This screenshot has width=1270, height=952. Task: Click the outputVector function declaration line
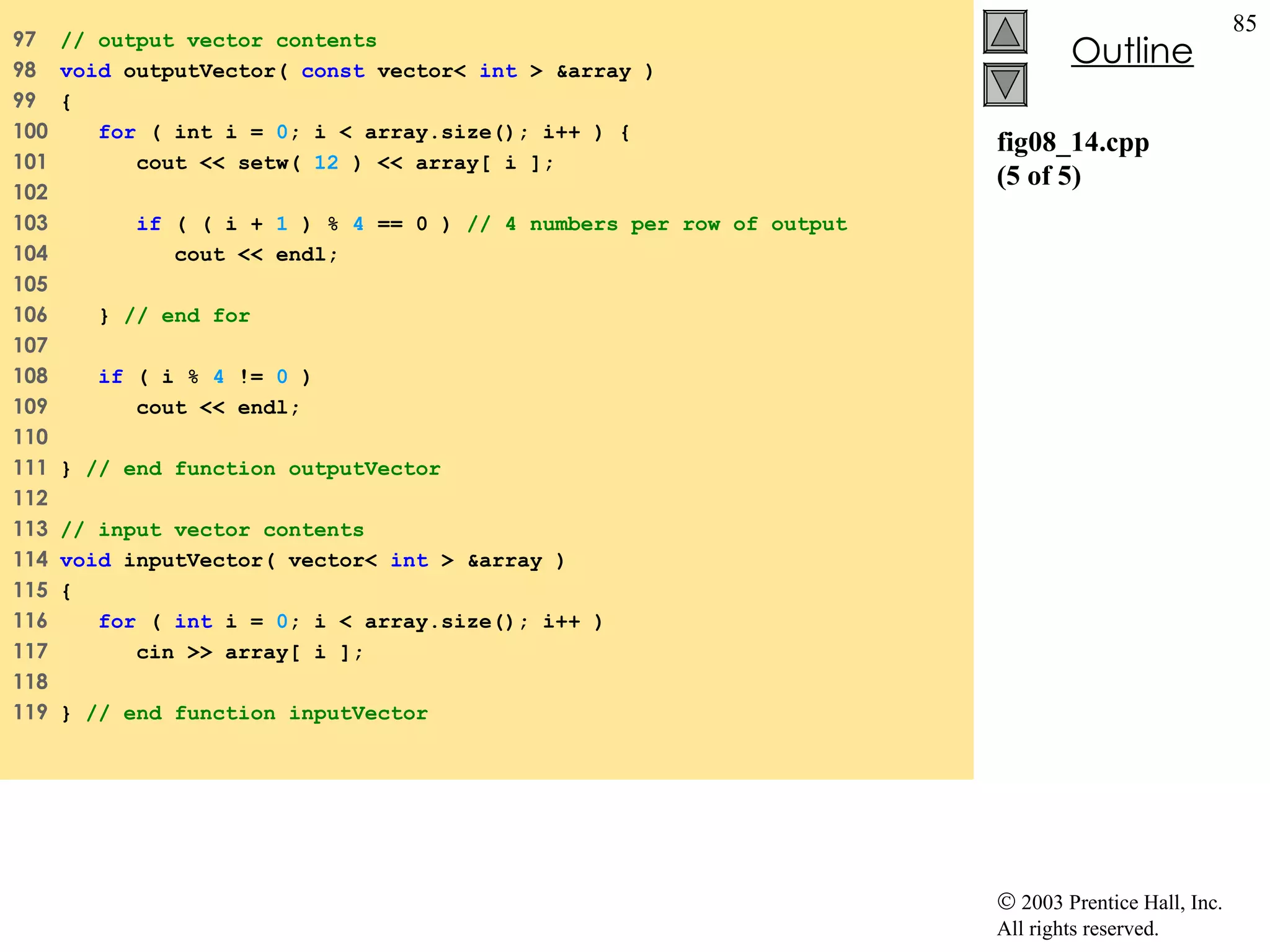click(357, 71)
